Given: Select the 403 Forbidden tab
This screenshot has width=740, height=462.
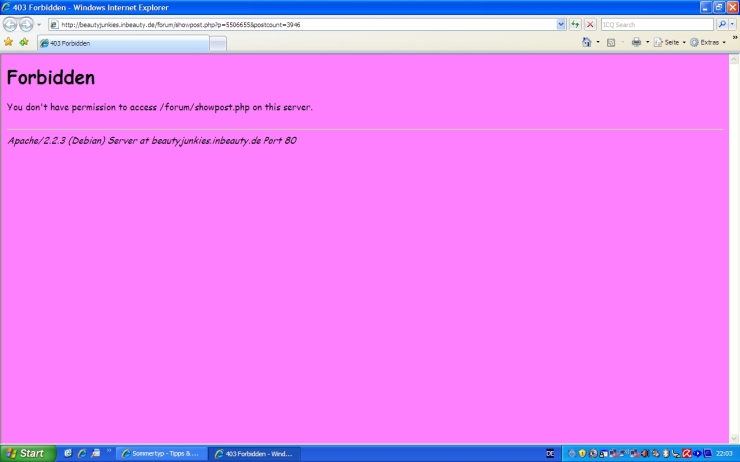Looking at the screenshot, I should point(122,43).
